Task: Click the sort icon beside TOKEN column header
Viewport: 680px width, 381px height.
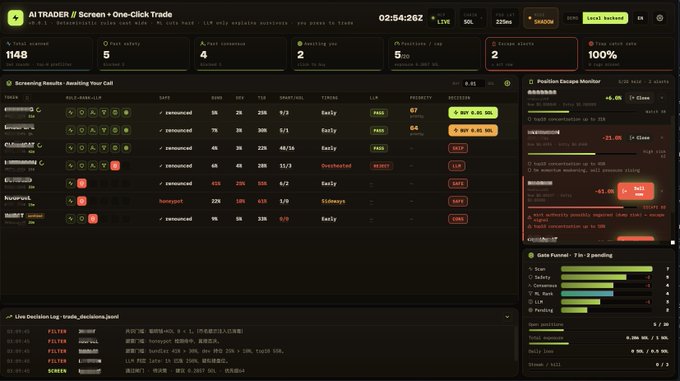Action: point(27,98)
